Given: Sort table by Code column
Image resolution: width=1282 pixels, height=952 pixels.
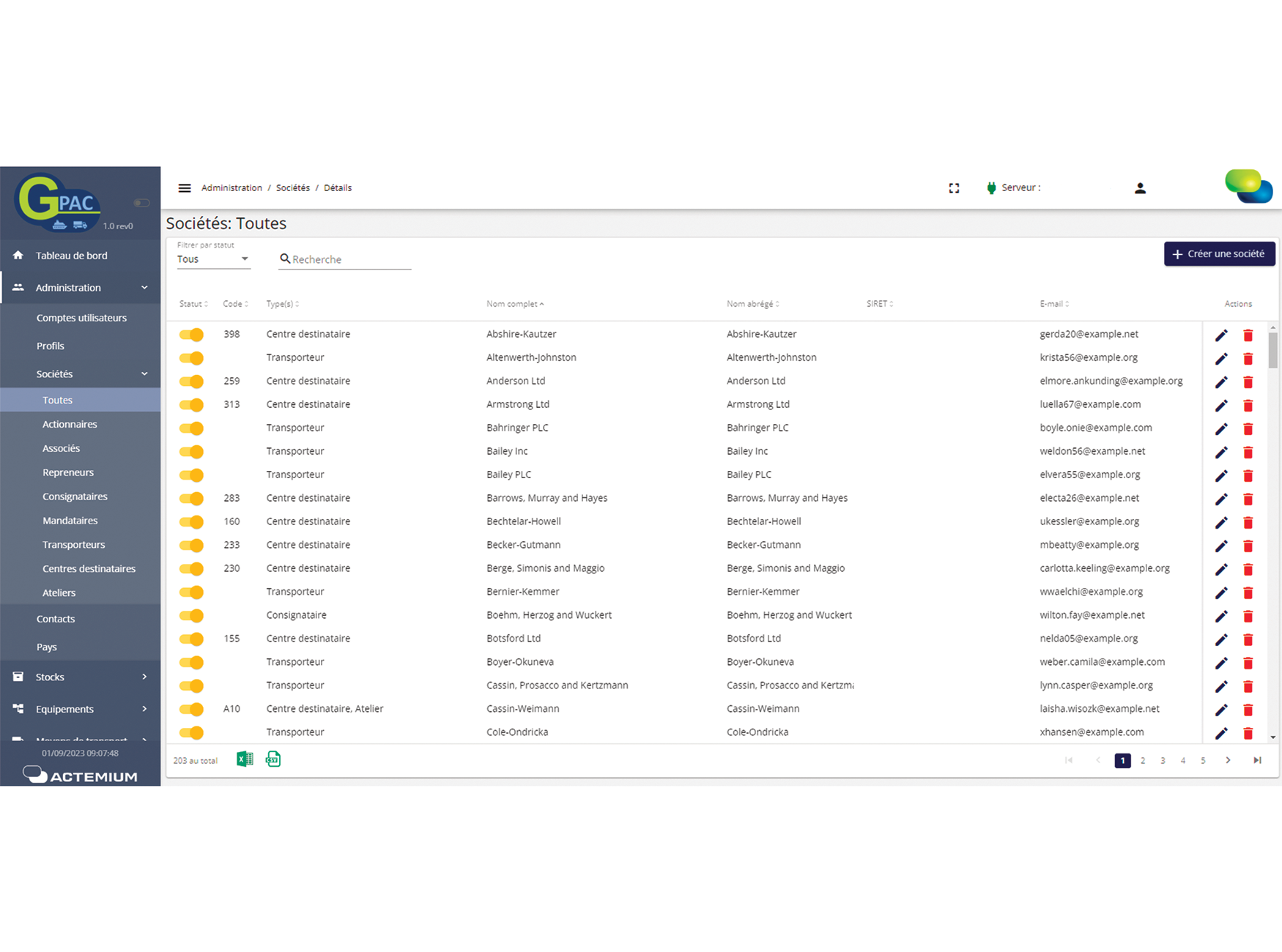Looking at the screenshot, I should [x=235, y=304].
